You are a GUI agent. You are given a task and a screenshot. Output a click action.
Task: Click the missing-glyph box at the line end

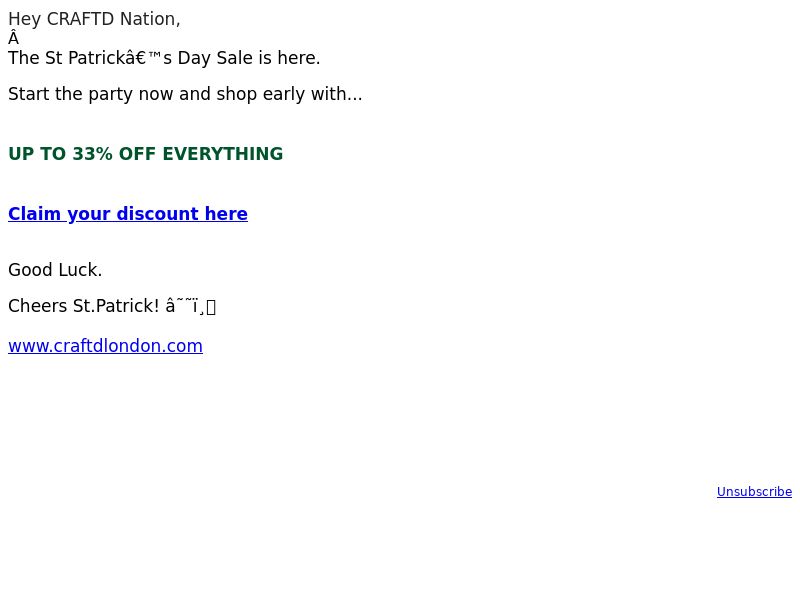[x=211, y=307]
